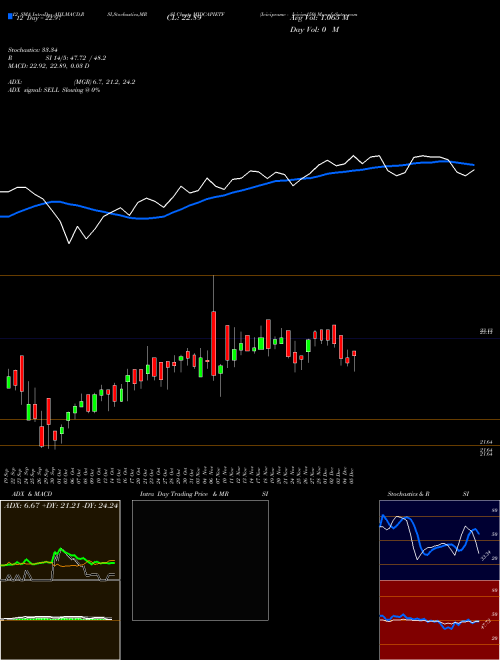Click the 21.64 price label on the axis
The image size is (500, 660).
[486, 442]
